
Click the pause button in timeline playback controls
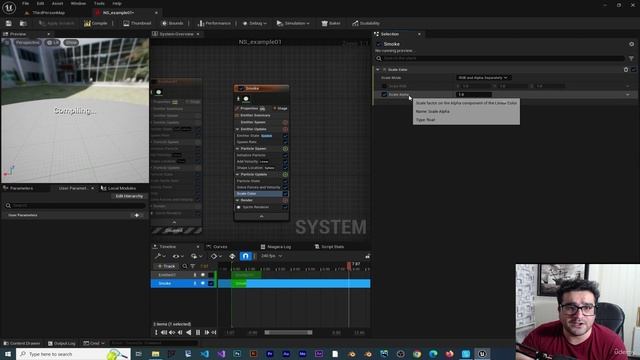(x=198, y=333)
